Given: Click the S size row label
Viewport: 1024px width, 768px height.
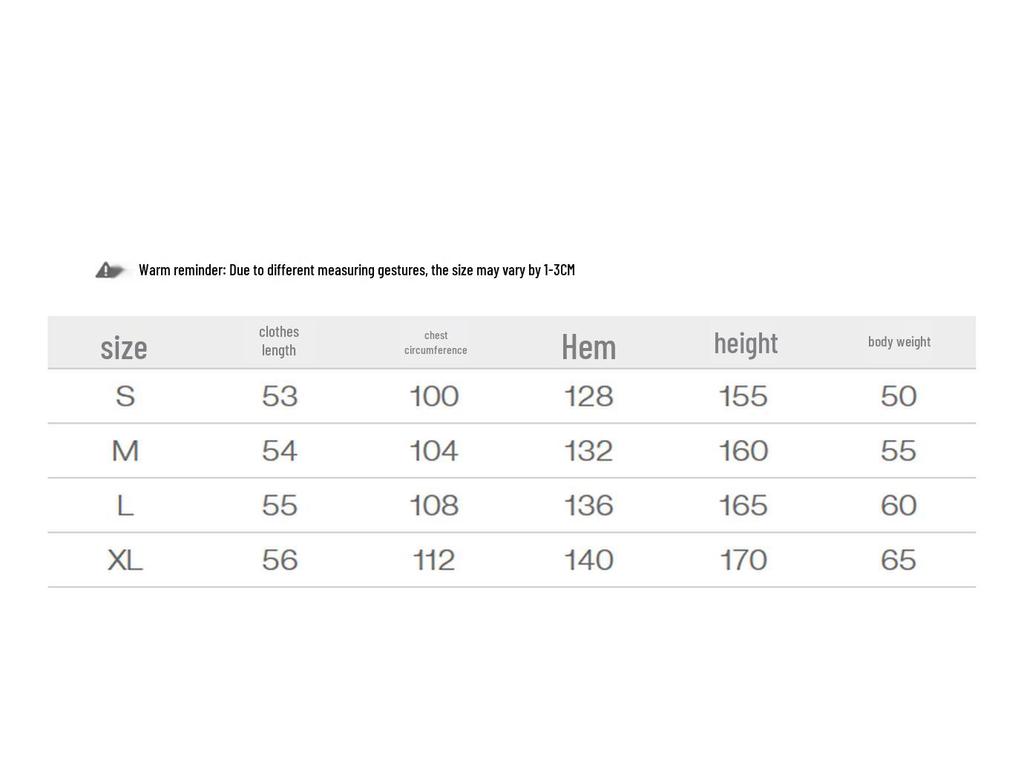Looking at the screenshot, I should click(125, 397).
